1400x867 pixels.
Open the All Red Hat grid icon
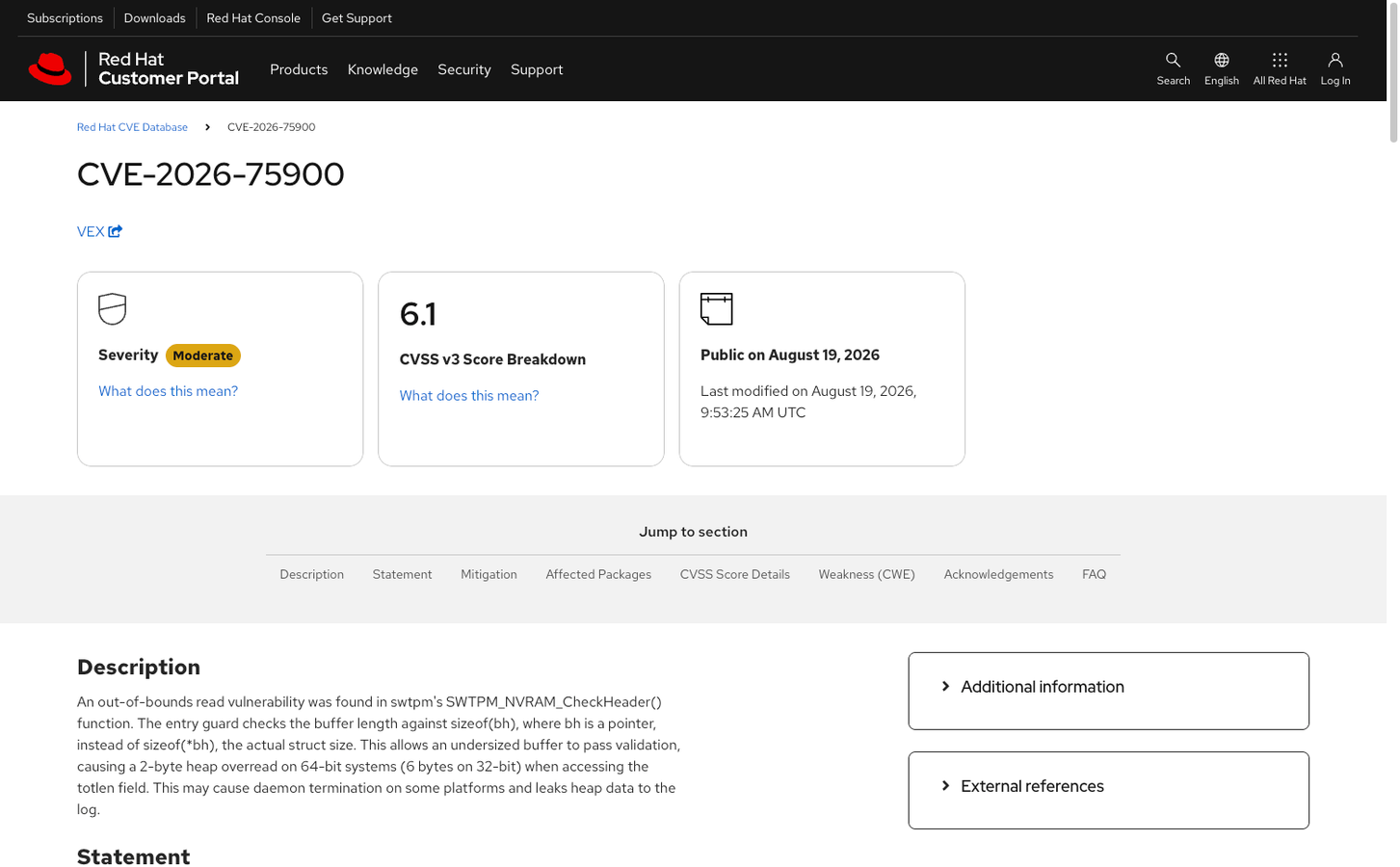point(1280,60)
